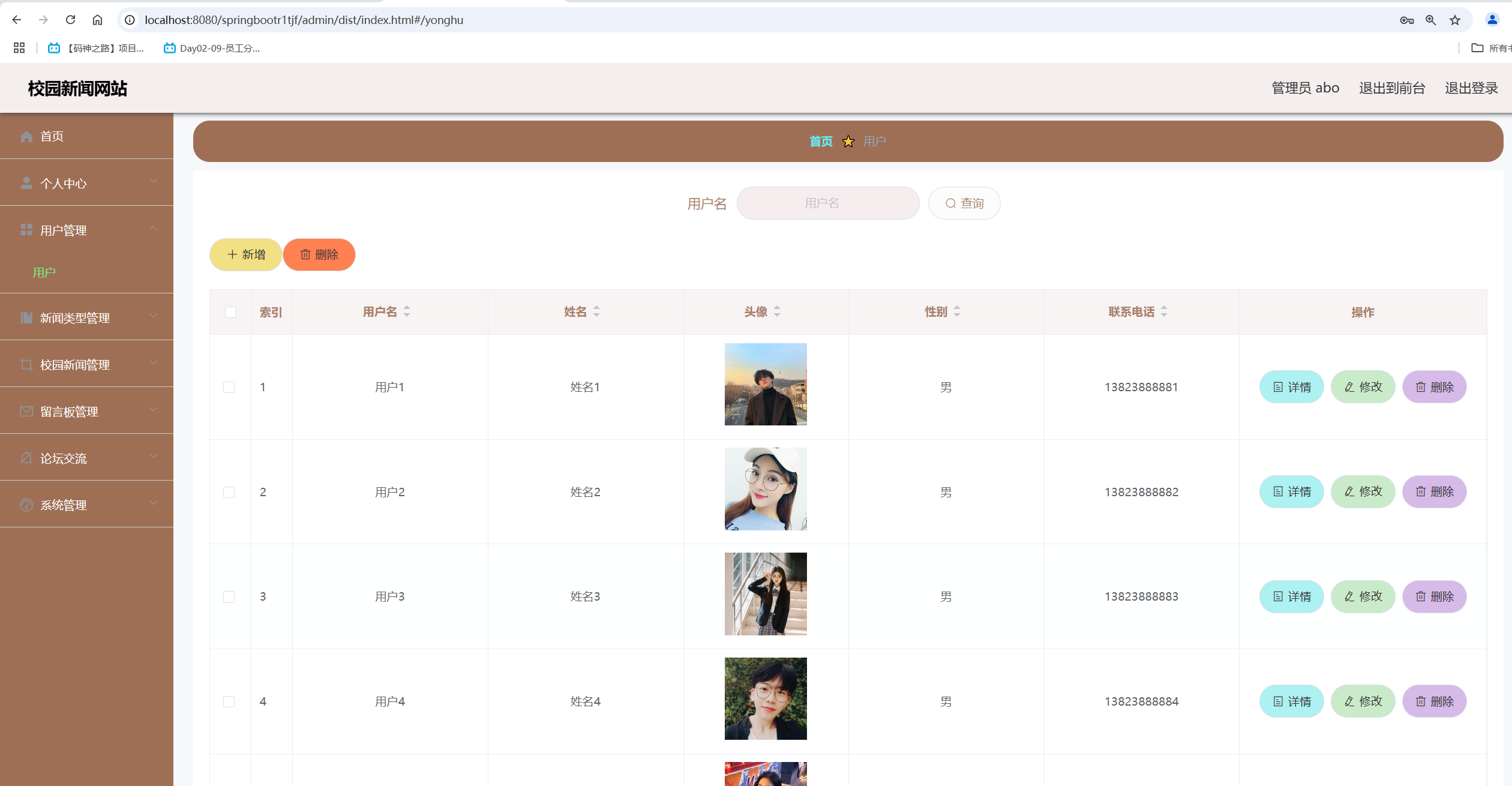This screenshot has width=1512, height=786.
Task: Open Day02-09-员工分 bookmark
Action: click(x=212, y=48)
